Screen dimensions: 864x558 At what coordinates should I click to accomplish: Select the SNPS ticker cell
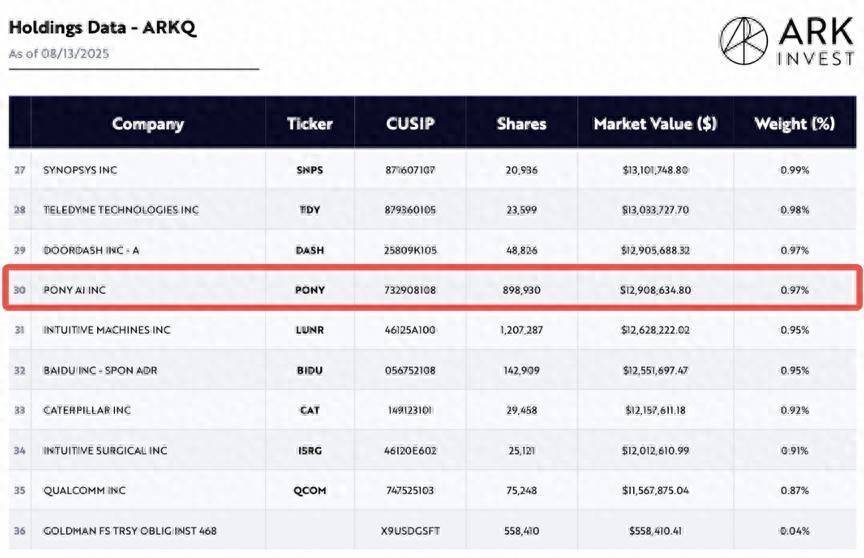(310, 170)
